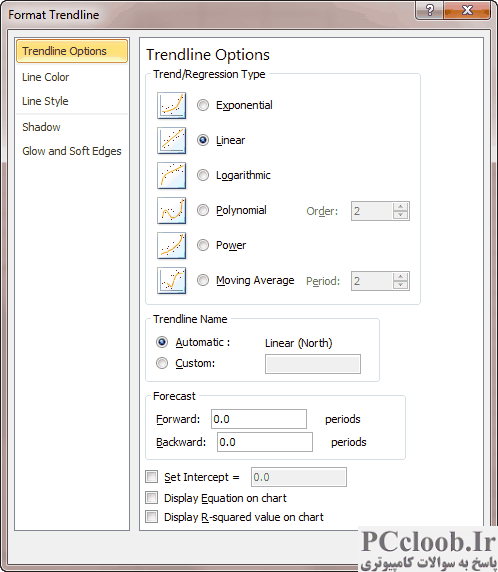The width and height of the screenshot is (498, 572).
Task: Open the Line Color tab
Action: pyautogui.click(x=72, y=77)
